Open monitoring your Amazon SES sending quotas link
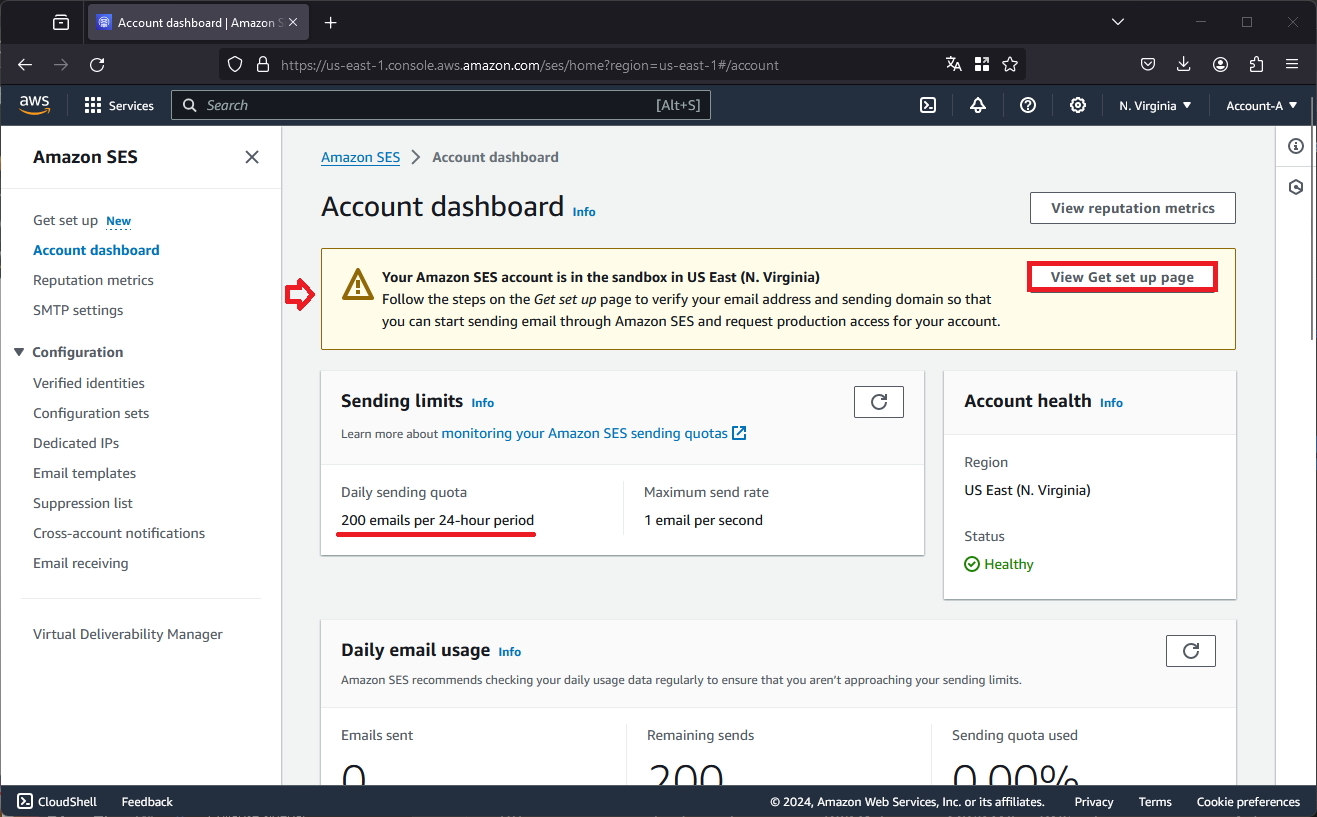This screenshot has height=817, width=1317. pos(594,433)
